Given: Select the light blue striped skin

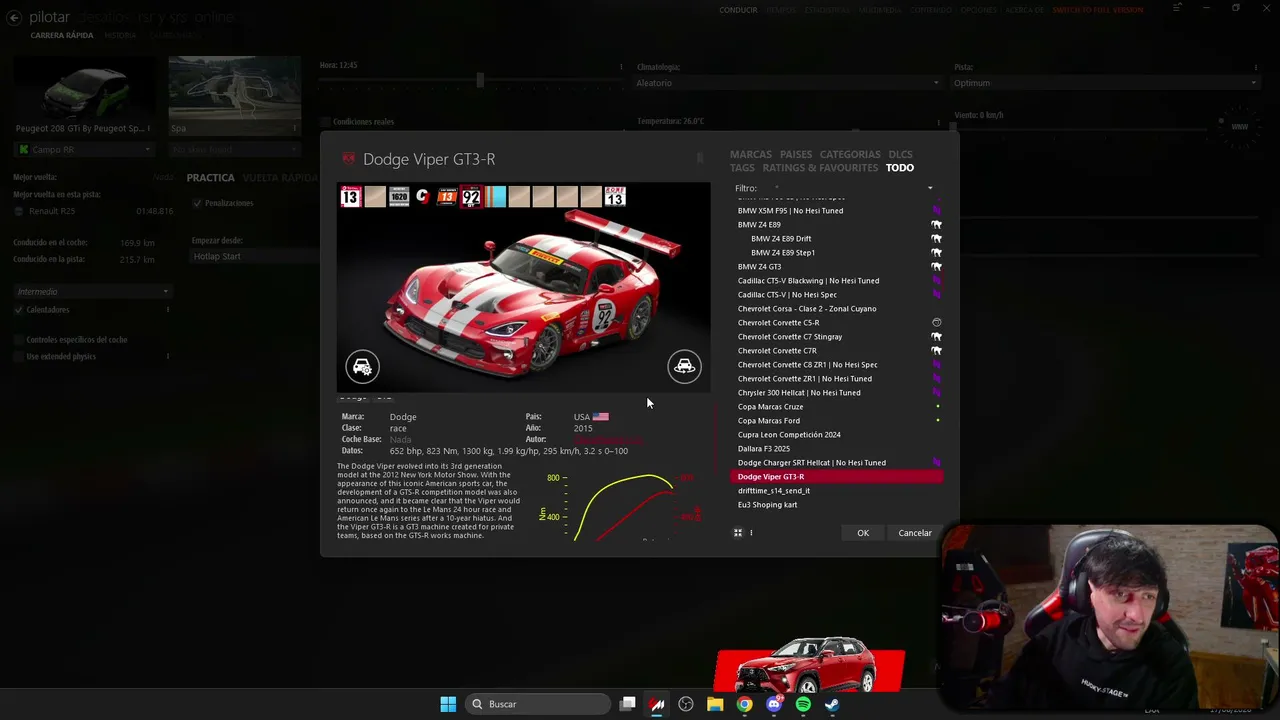Looking at the screenshot, I should click(x=495, y=197).
